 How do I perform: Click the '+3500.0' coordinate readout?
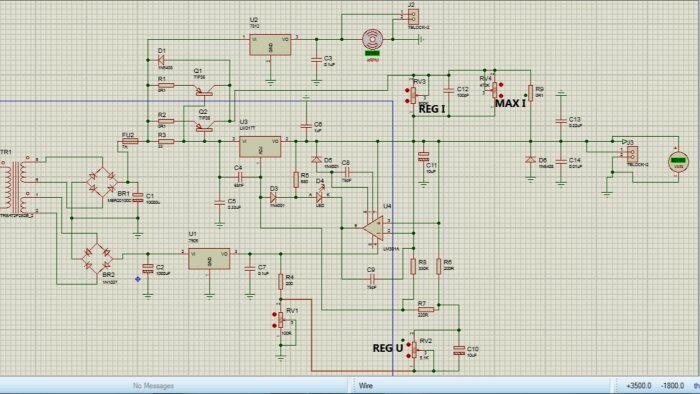(639, 386)
